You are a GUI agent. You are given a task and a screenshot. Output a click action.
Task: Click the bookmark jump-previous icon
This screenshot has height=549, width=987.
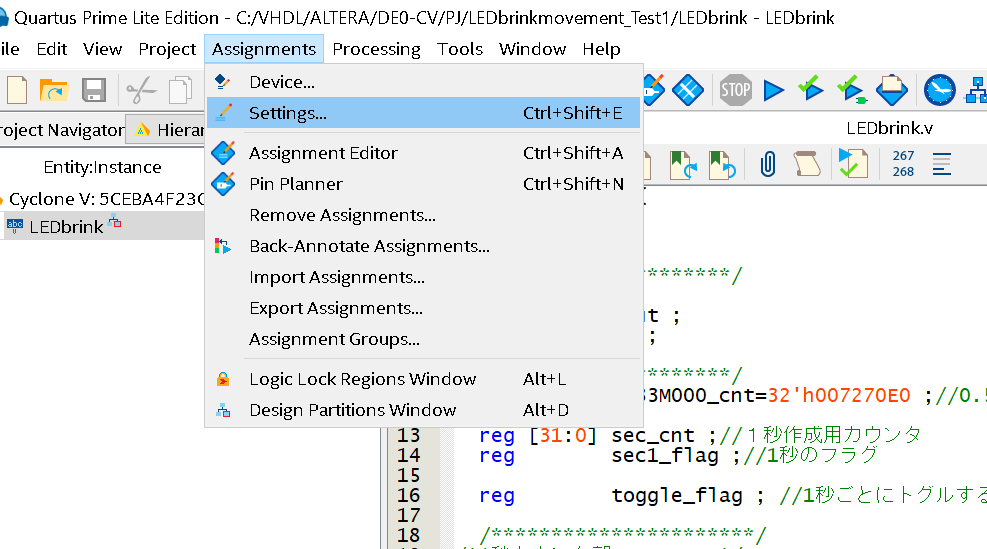[721, 165]
